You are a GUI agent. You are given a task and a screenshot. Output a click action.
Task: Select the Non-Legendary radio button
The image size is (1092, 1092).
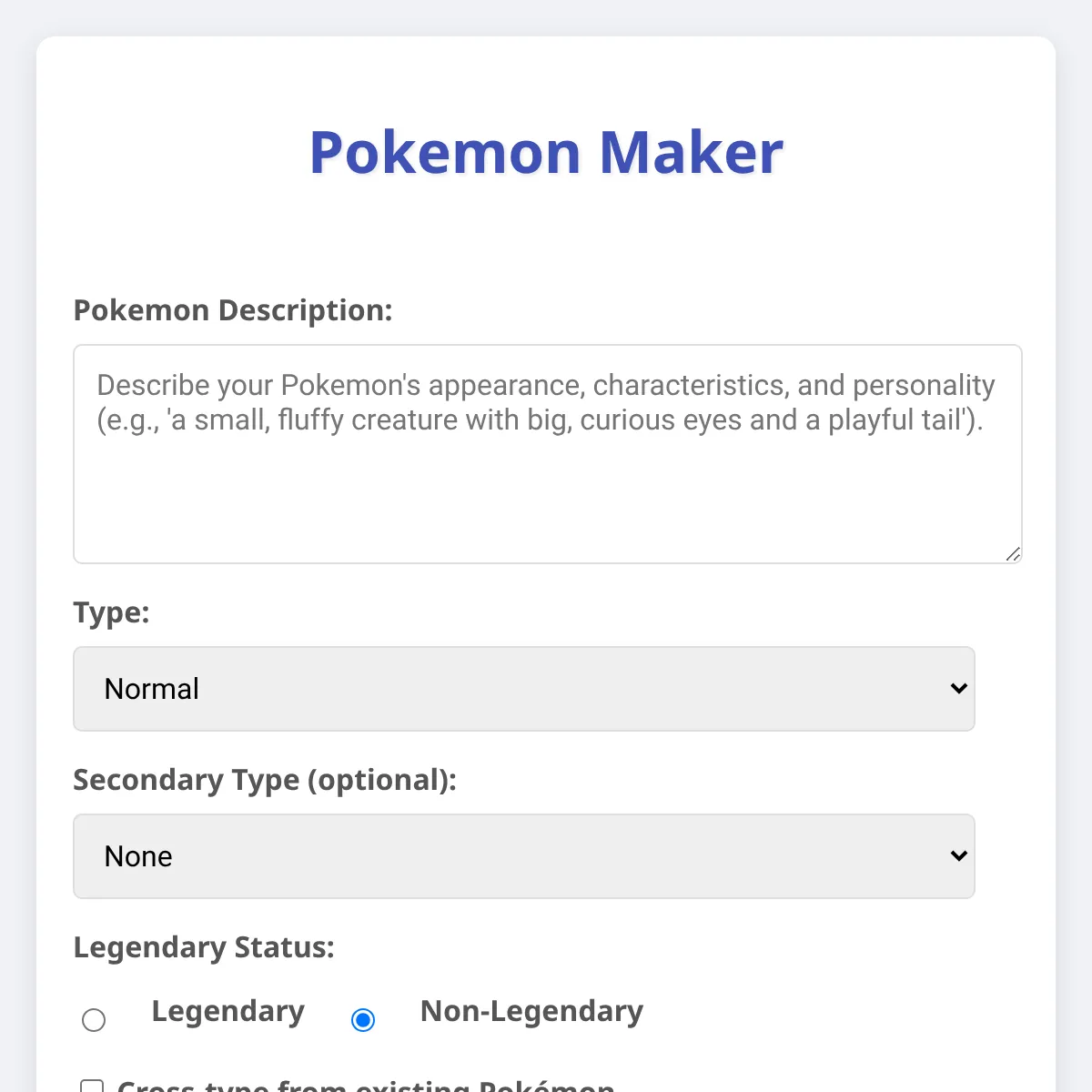363,1020
